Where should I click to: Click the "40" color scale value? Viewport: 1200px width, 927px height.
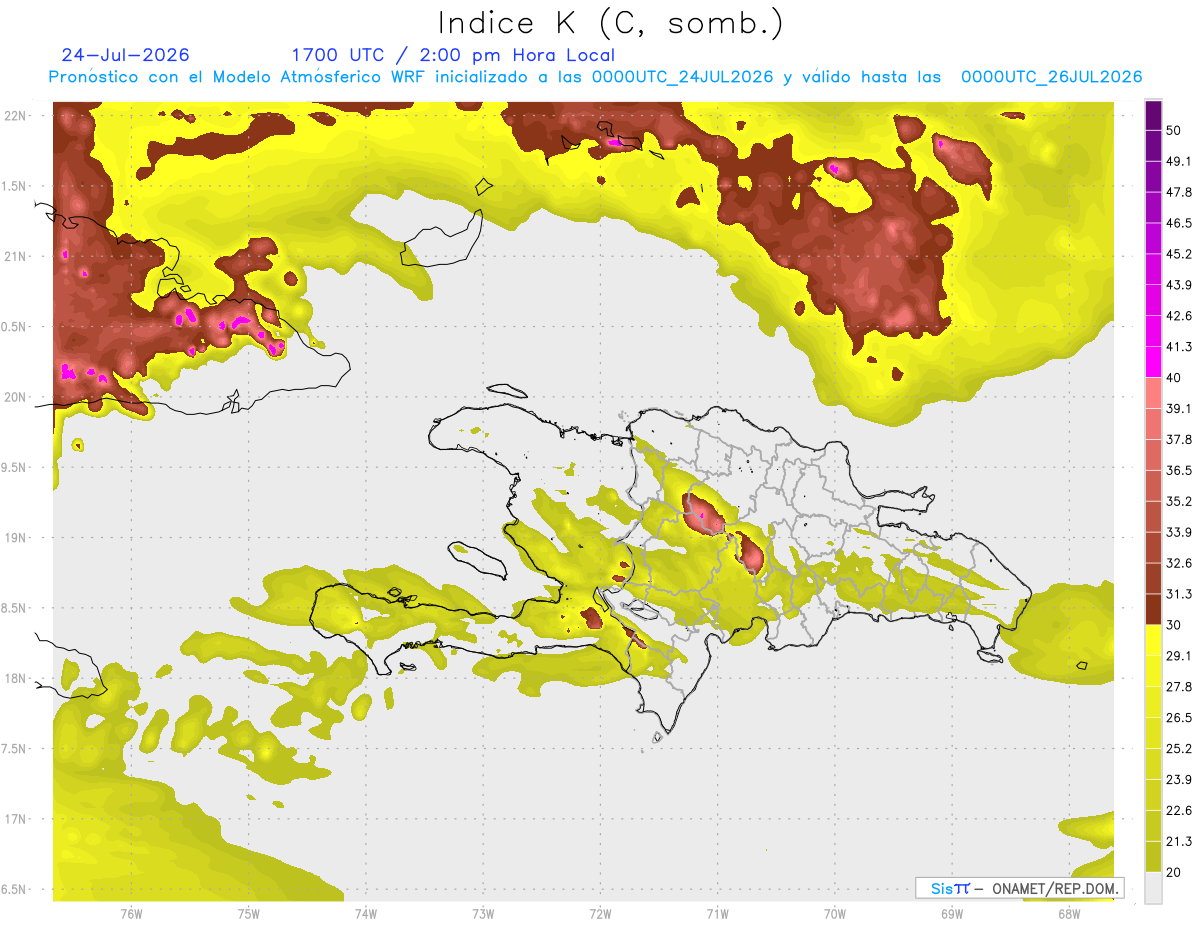click(x=1173, y=378)
